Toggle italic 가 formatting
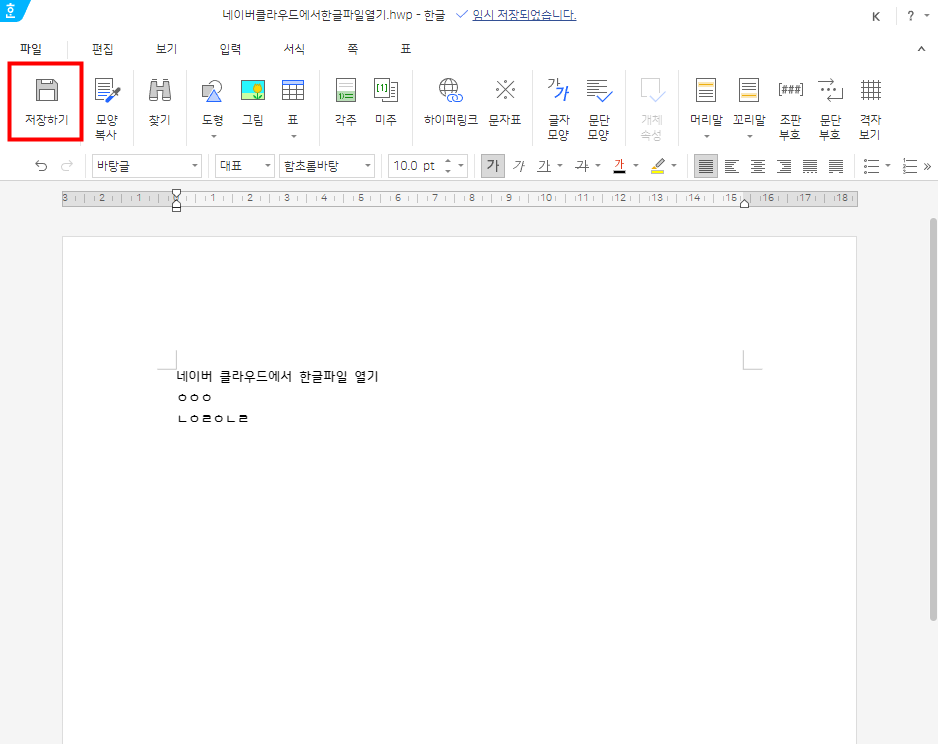The image size is (938, 744). 519,166
